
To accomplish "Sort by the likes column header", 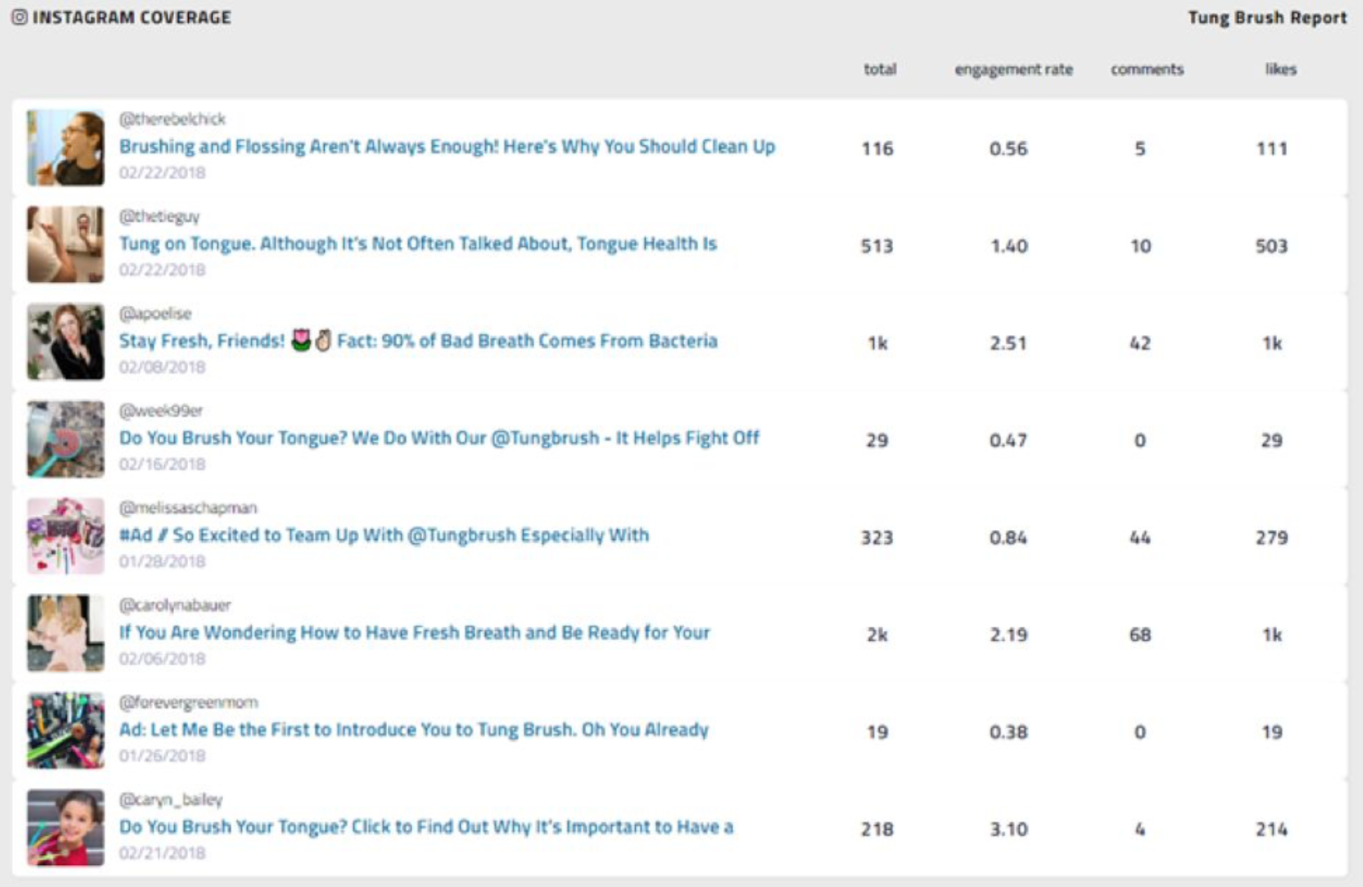I will coord(1280,69).
